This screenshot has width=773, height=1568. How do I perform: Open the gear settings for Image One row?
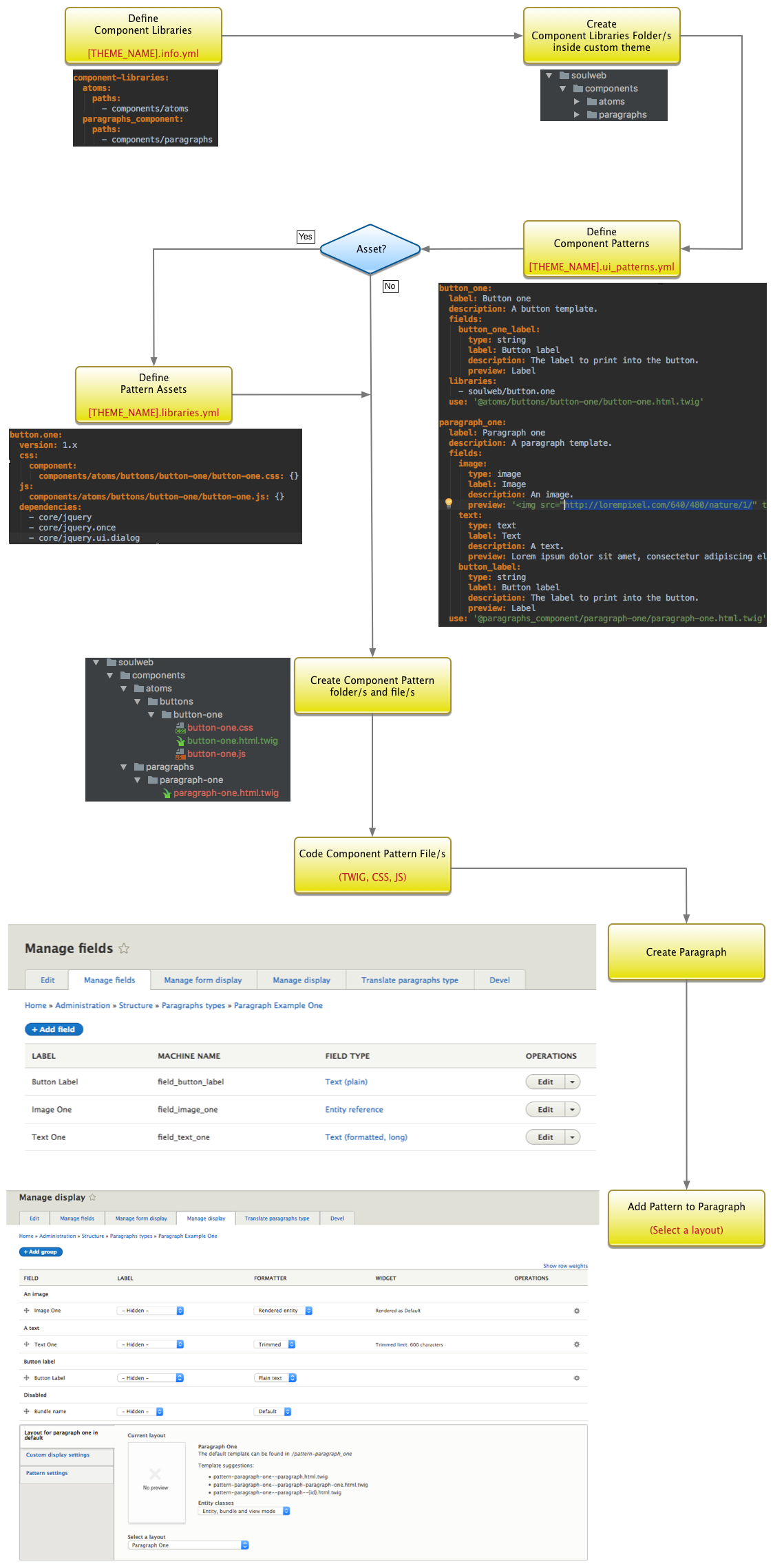point(577,1311)
